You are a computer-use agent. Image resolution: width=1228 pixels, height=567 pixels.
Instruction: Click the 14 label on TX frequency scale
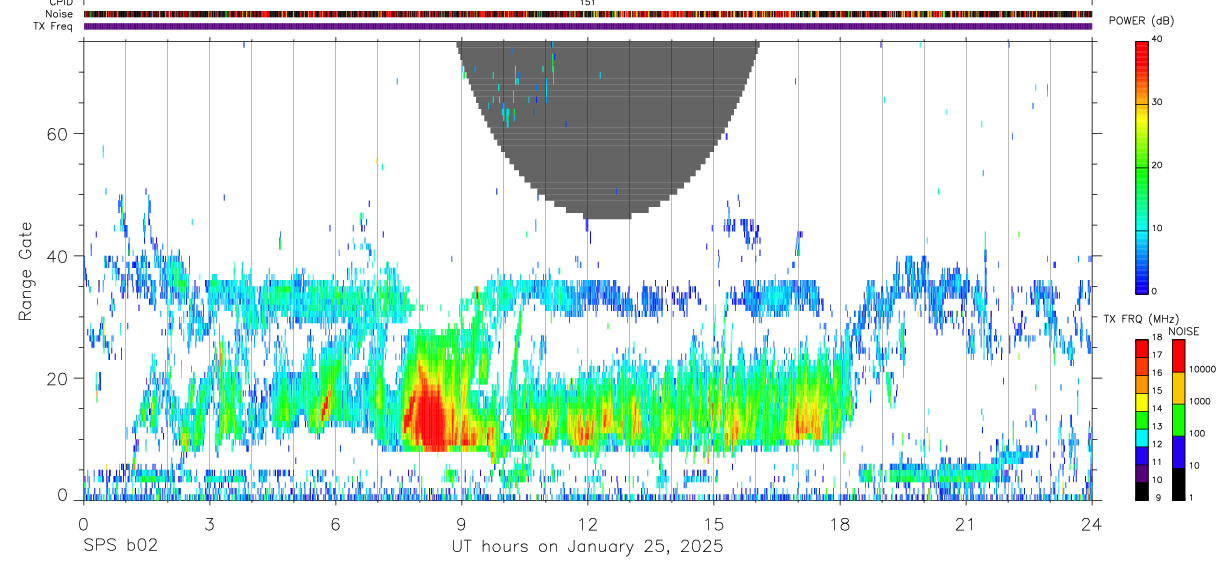tap(1157, 408)
